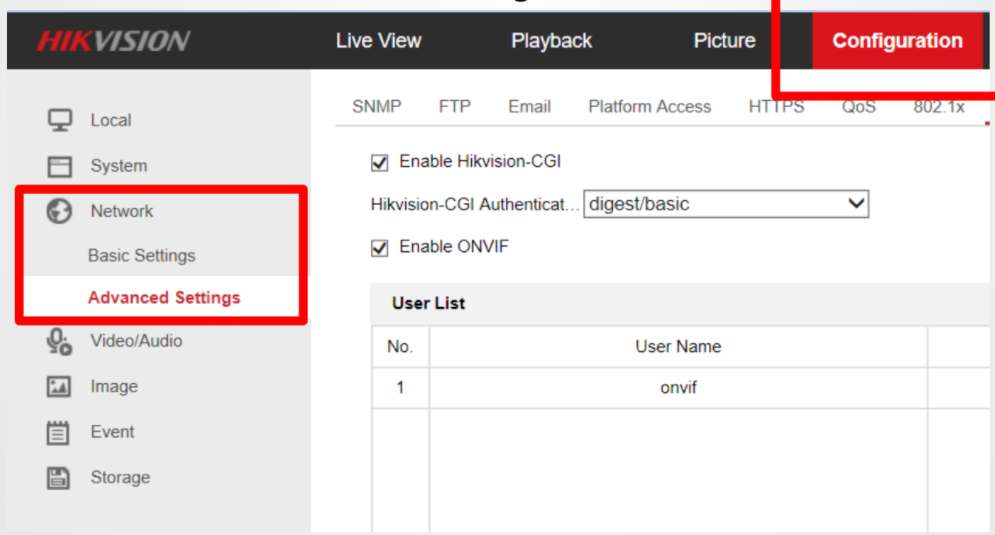995x535 pixels.
Task: Collapse the Network sidebar section
Action: click(x=122, y=211)
